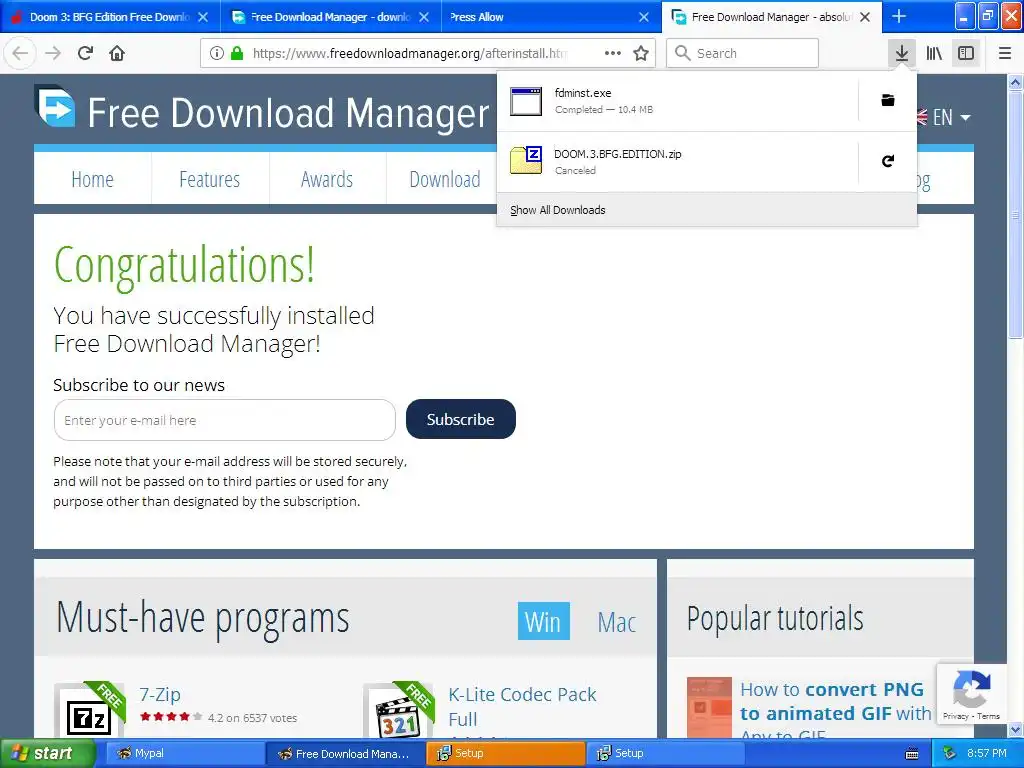Show sidebars toolbar icon
The image size is (1024, 768).
point(966,53)
